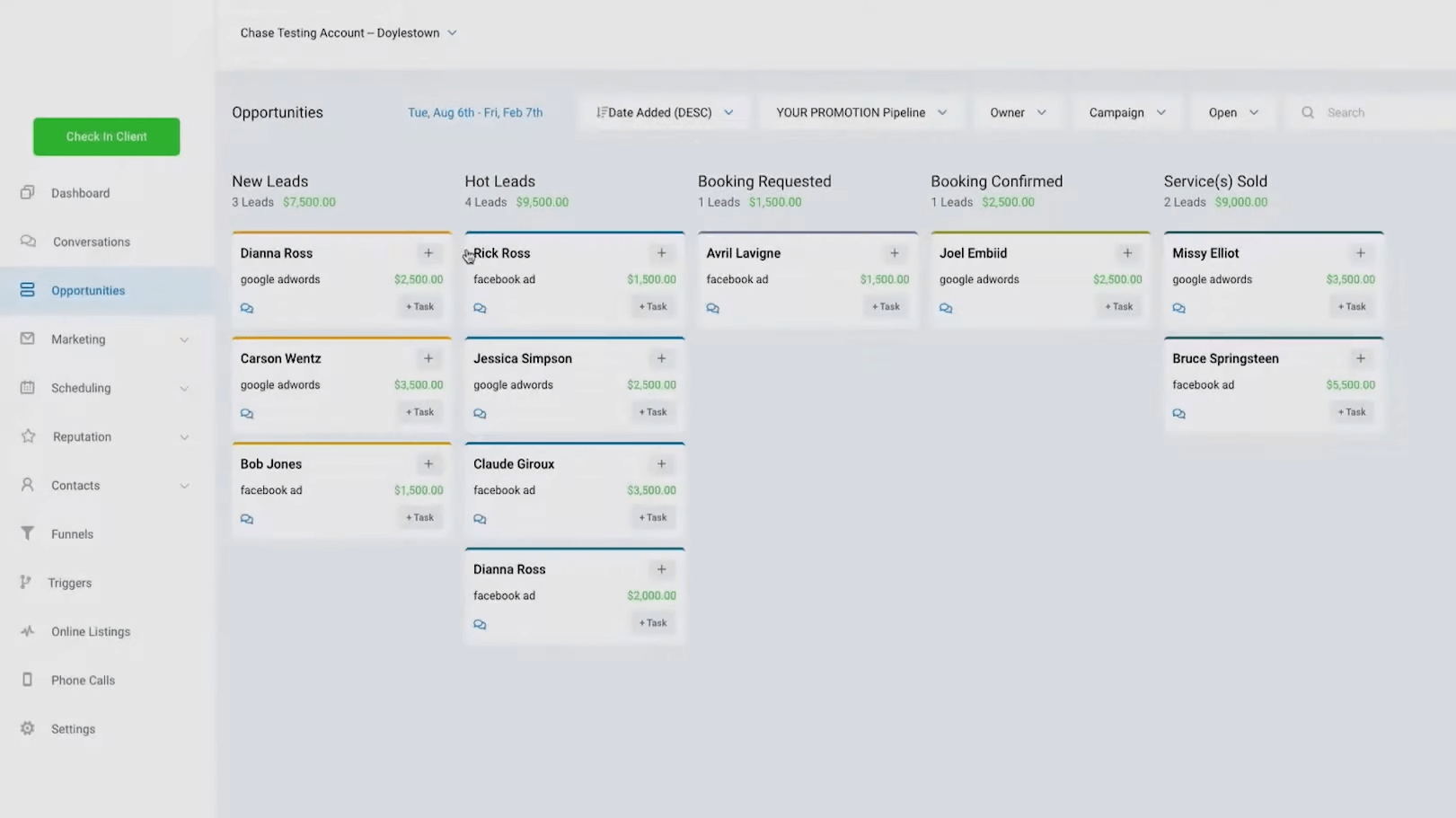The image size is (1456, 818).
Task: Open the Campaign filter dropdown
Action: coord(1126,112)
